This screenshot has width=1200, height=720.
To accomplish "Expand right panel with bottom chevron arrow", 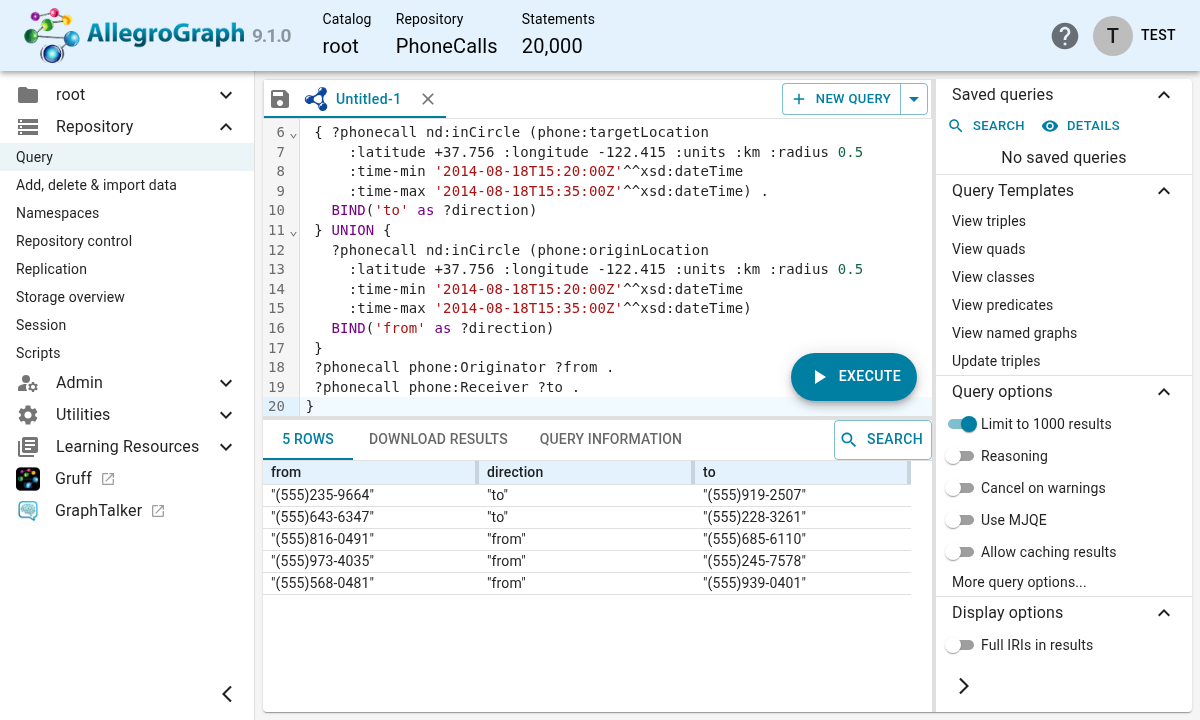I will (x=964, y=686).
